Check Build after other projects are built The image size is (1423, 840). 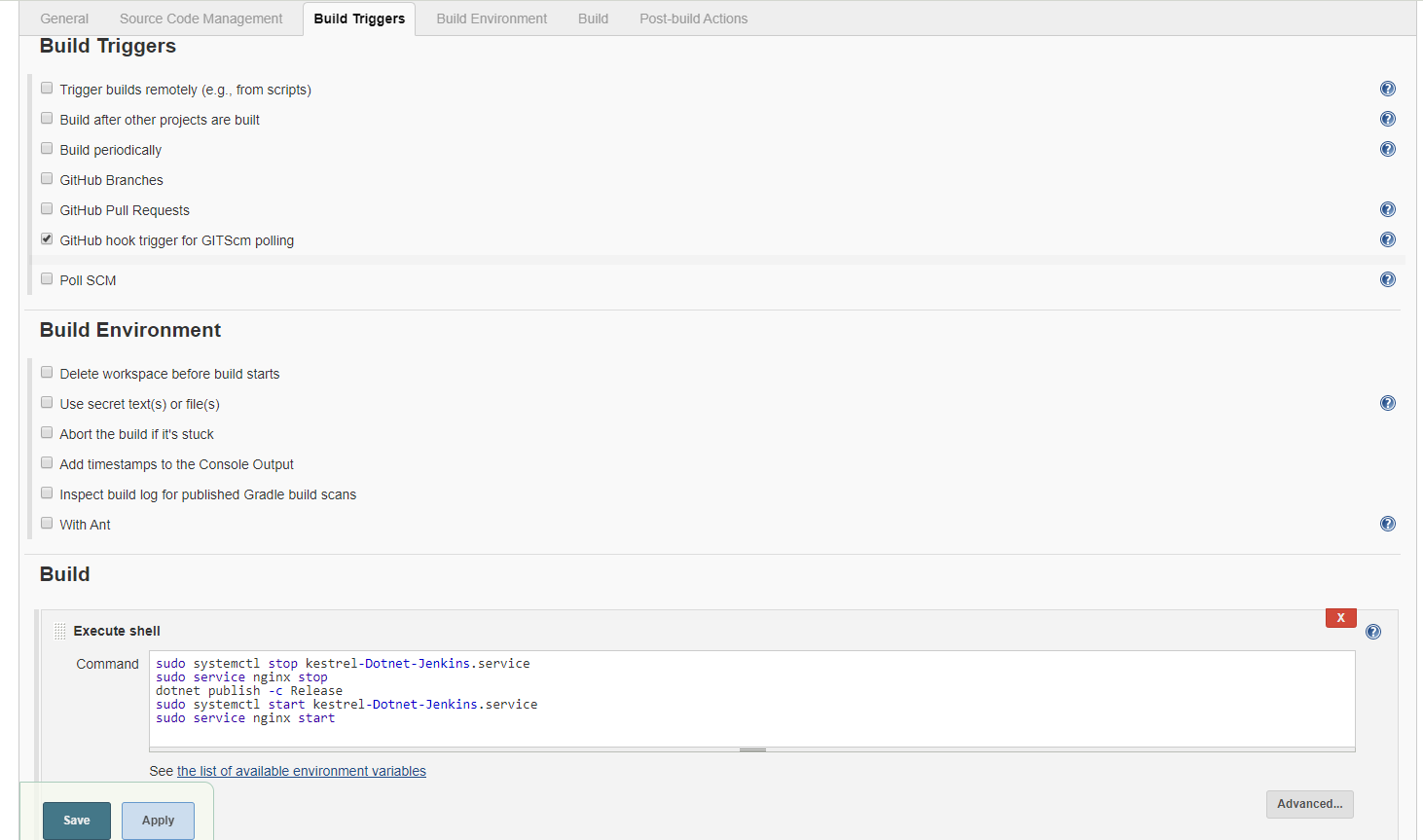47,118
